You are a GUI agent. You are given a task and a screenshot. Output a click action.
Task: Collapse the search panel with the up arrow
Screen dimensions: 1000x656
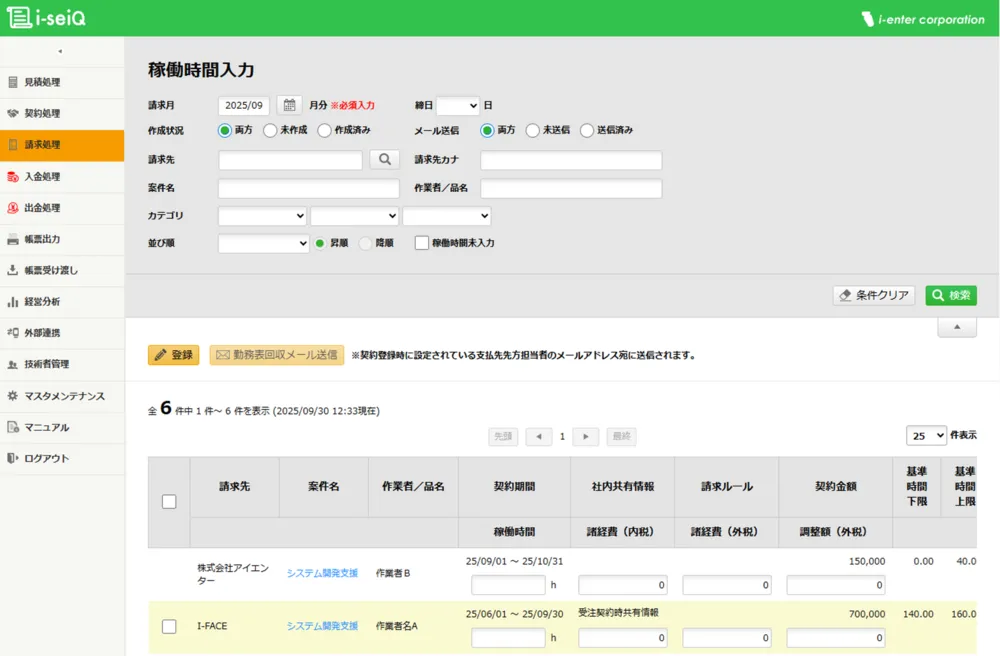click(x=956, y=327)
